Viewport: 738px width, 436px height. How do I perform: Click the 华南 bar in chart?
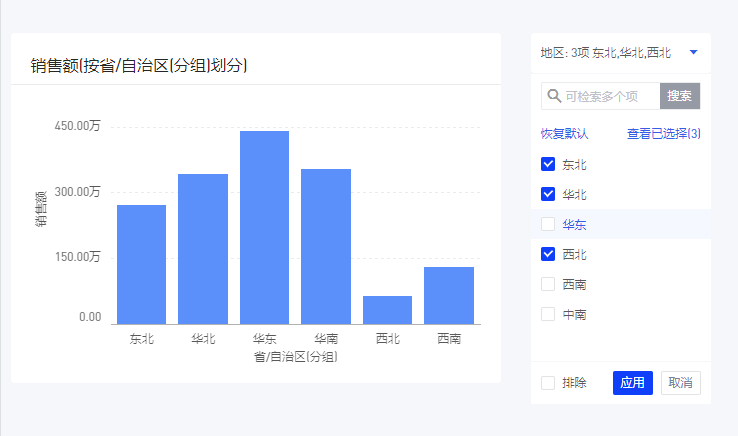click(x=326, y=247)
